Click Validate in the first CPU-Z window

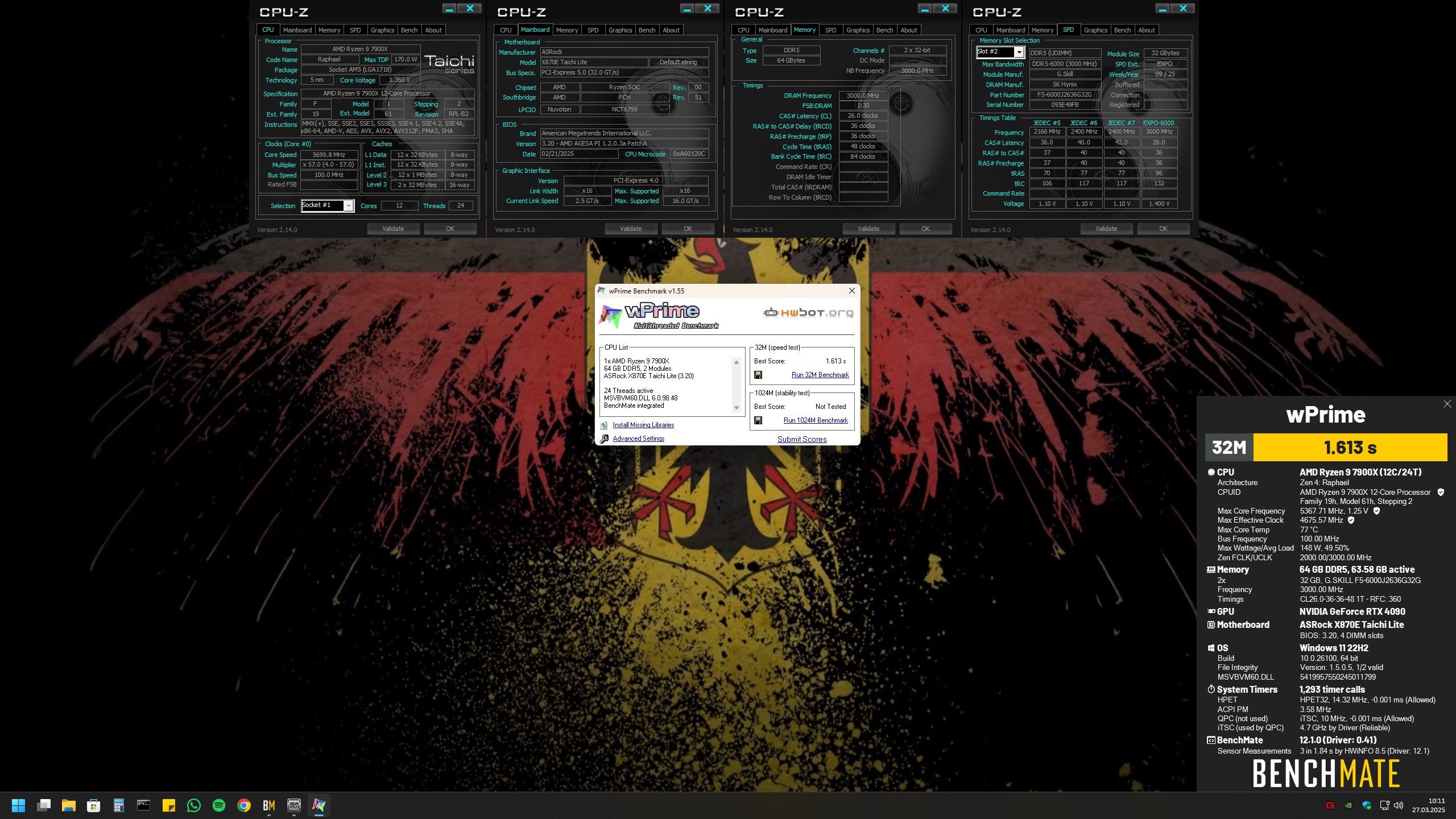coord(393,229)
